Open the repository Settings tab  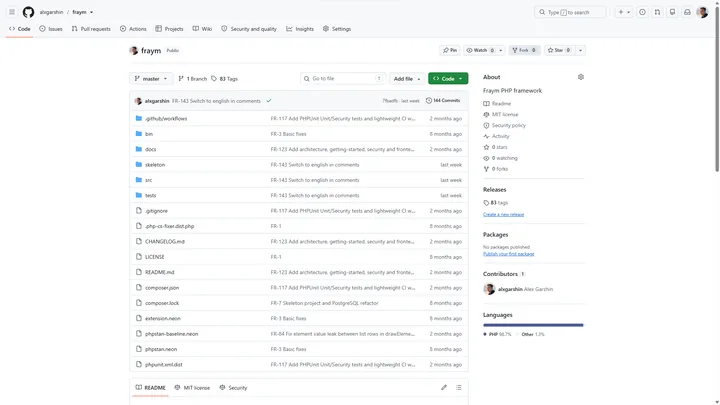[337, 28]
